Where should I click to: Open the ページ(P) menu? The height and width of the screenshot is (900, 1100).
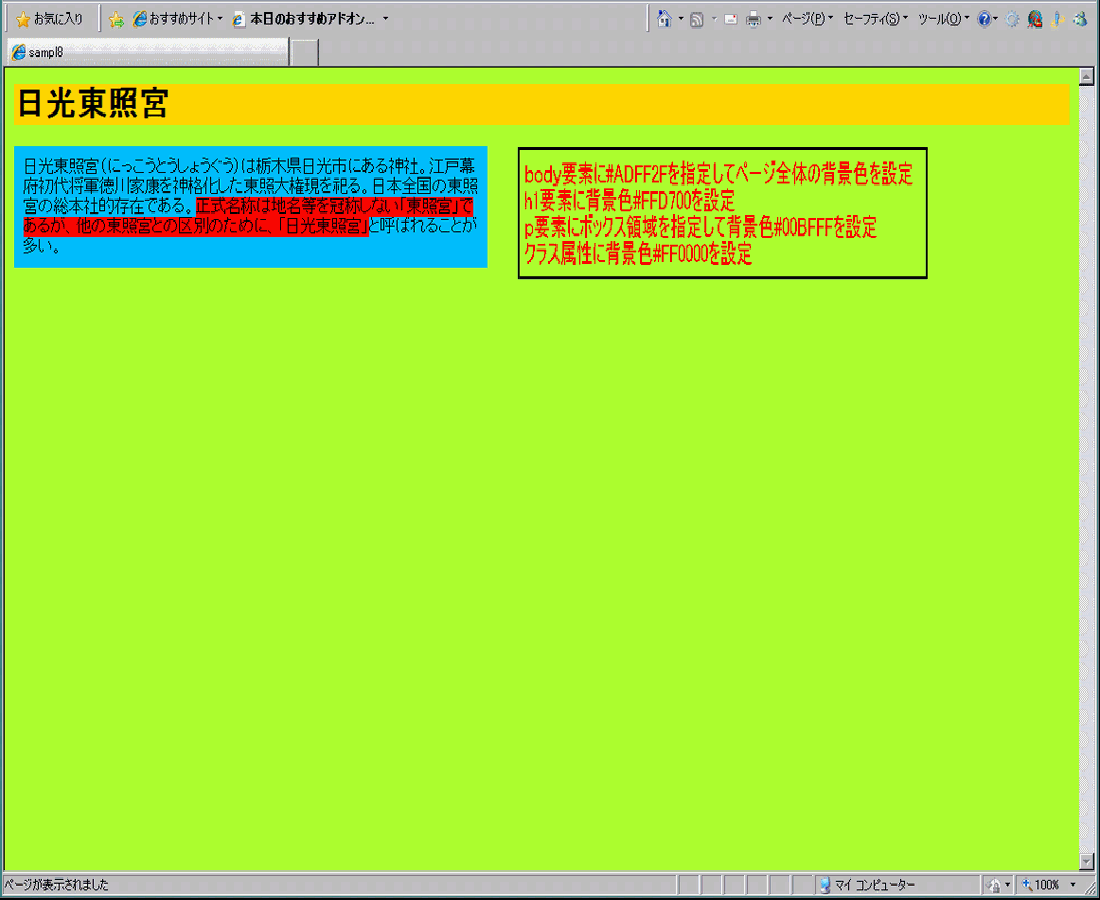click(x=807, y=19)
